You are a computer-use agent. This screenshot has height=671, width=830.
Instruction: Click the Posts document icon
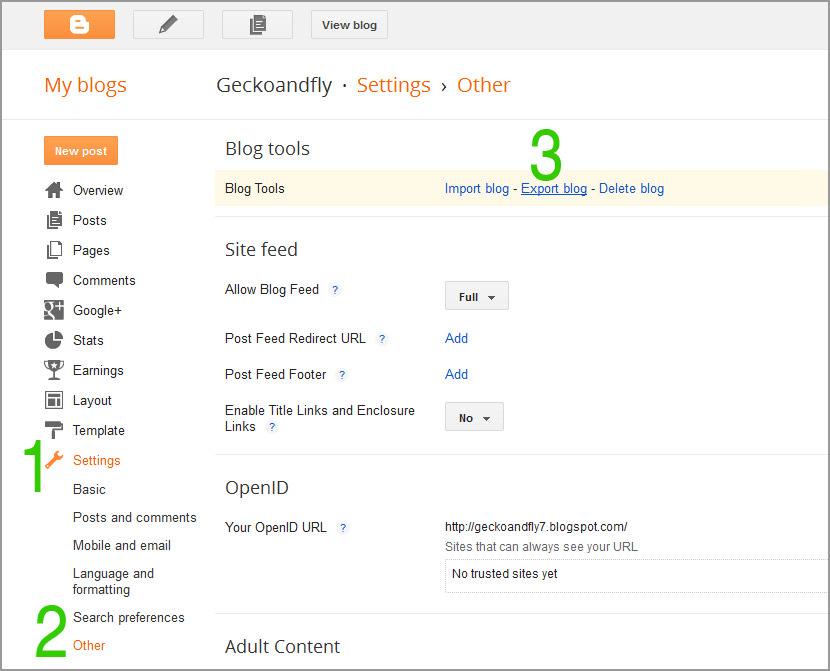(54, 220)
